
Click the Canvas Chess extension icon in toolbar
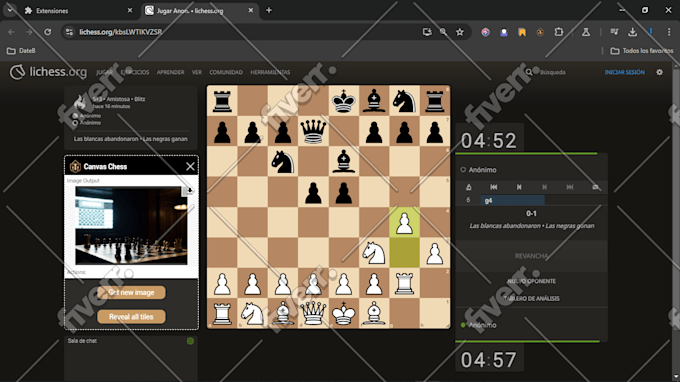coord(540,32)
